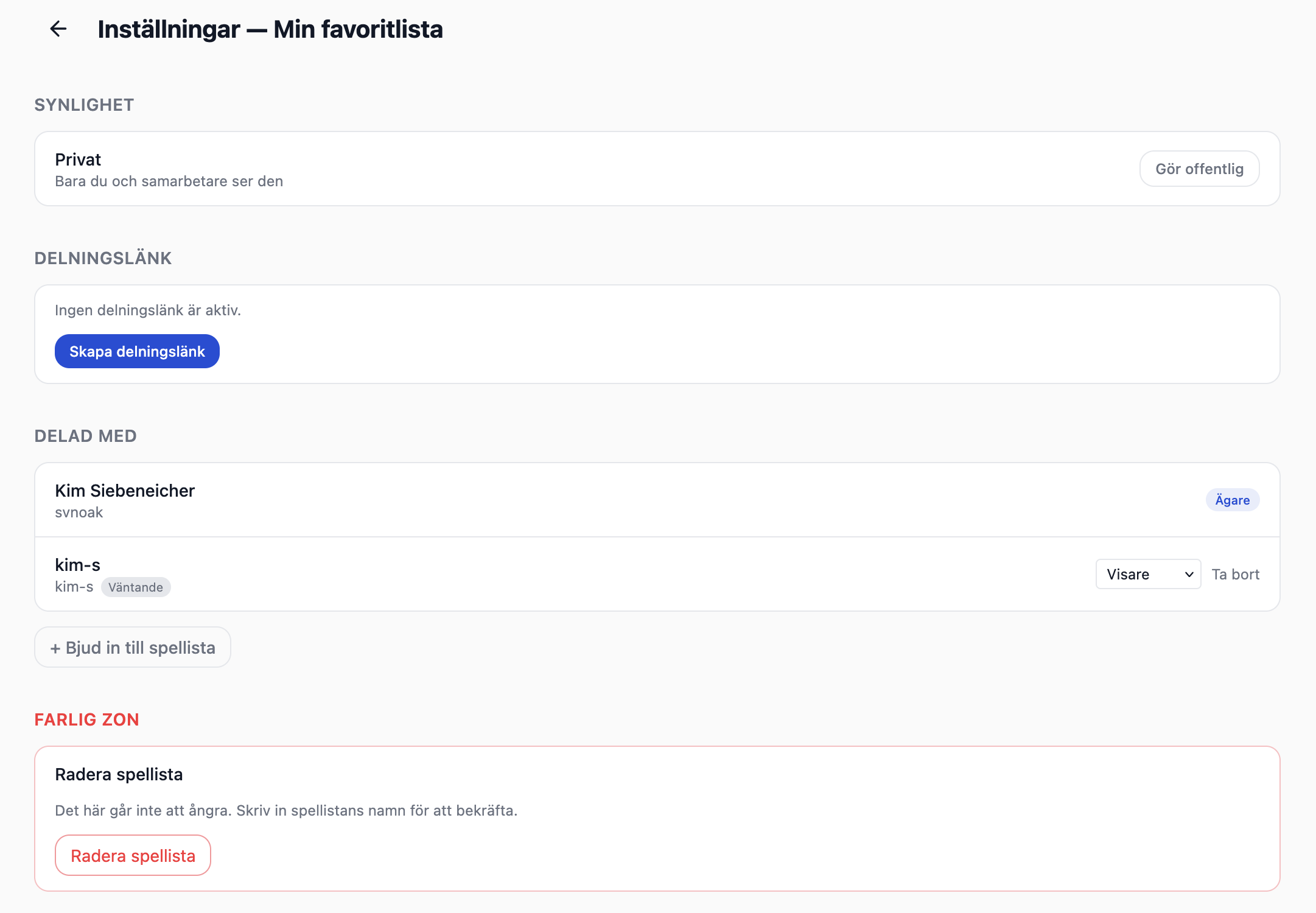Click the SYNLIGHET section heading
Viewport: 1316px width, 913px height.
[84, 105]
